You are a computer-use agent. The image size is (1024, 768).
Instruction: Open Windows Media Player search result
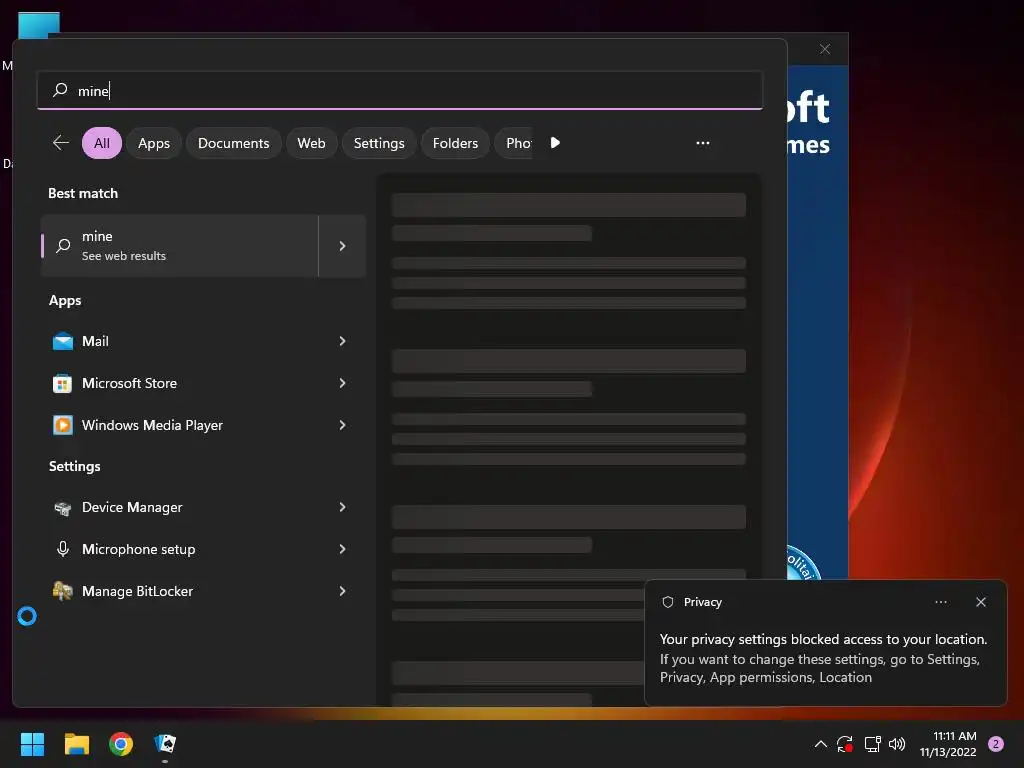point(203,425)
